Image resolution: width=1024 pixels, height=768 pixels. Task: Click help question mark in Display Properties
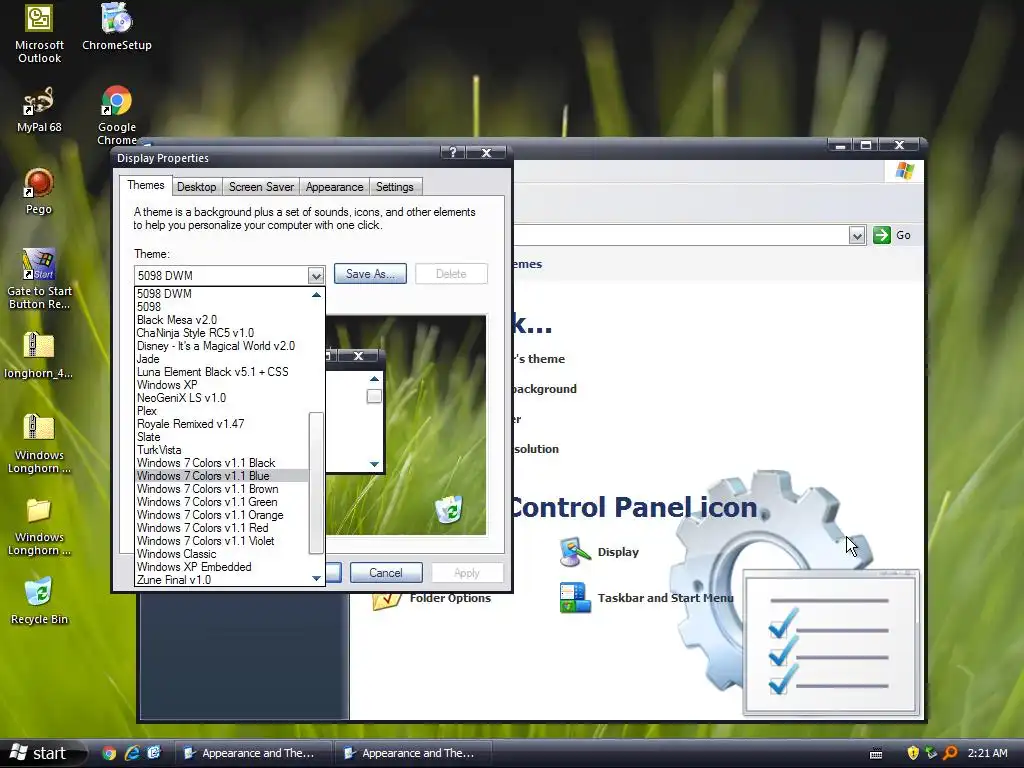point(453,153)
